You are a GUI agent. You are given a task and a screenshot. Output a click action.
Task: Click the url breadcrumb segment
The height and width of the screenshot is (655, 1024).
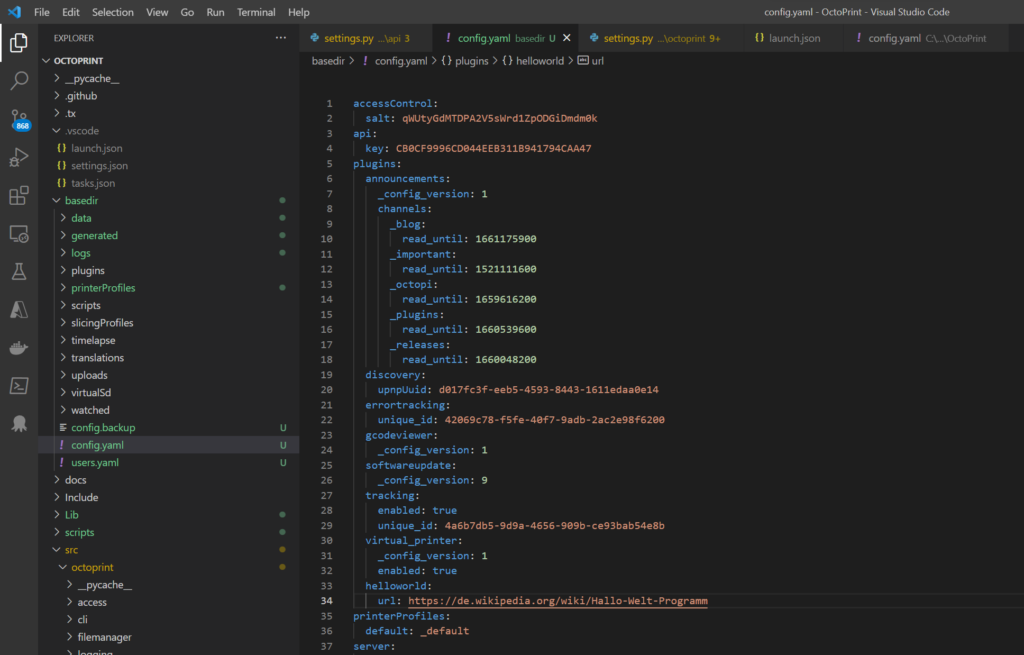tap(598, 61)
